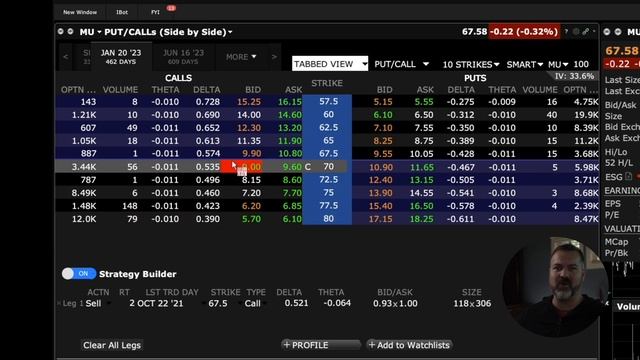640x360 pixels.
Task: Click the help question mark icon in option chain header
Action: [x=566, y=31]
